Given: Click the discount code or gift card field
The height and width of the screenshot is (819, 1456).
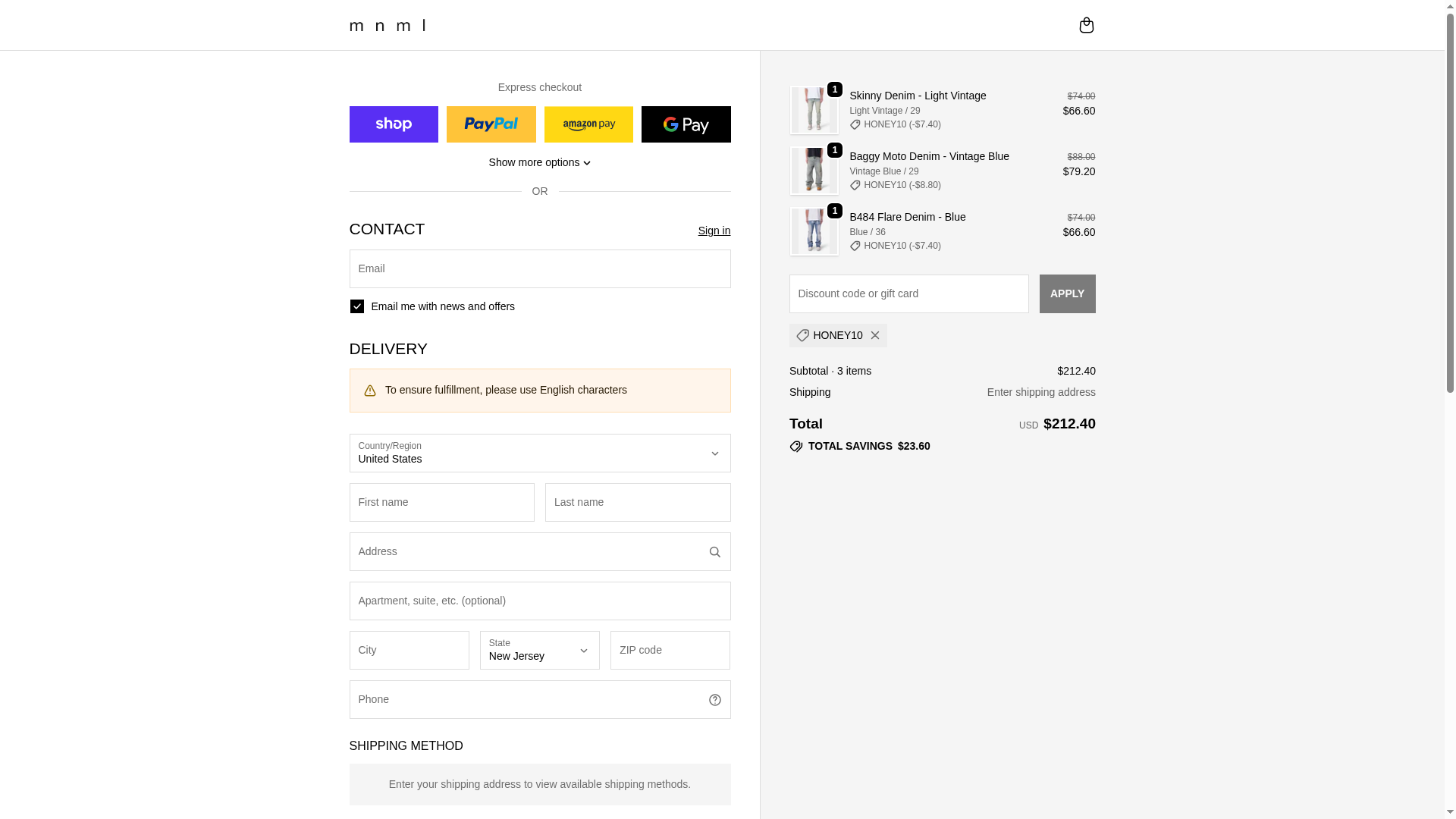Looking at the screenshot, I should click(x=908, y=294).
